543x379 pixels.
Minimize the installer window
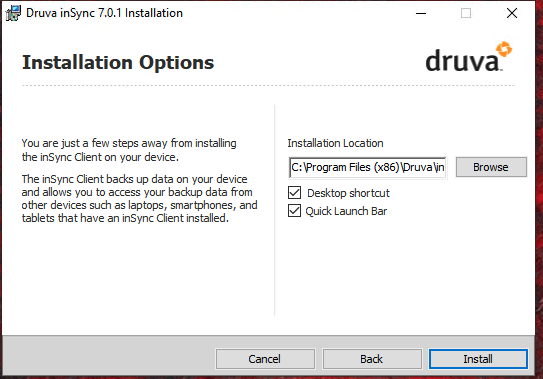pos(421,14)
